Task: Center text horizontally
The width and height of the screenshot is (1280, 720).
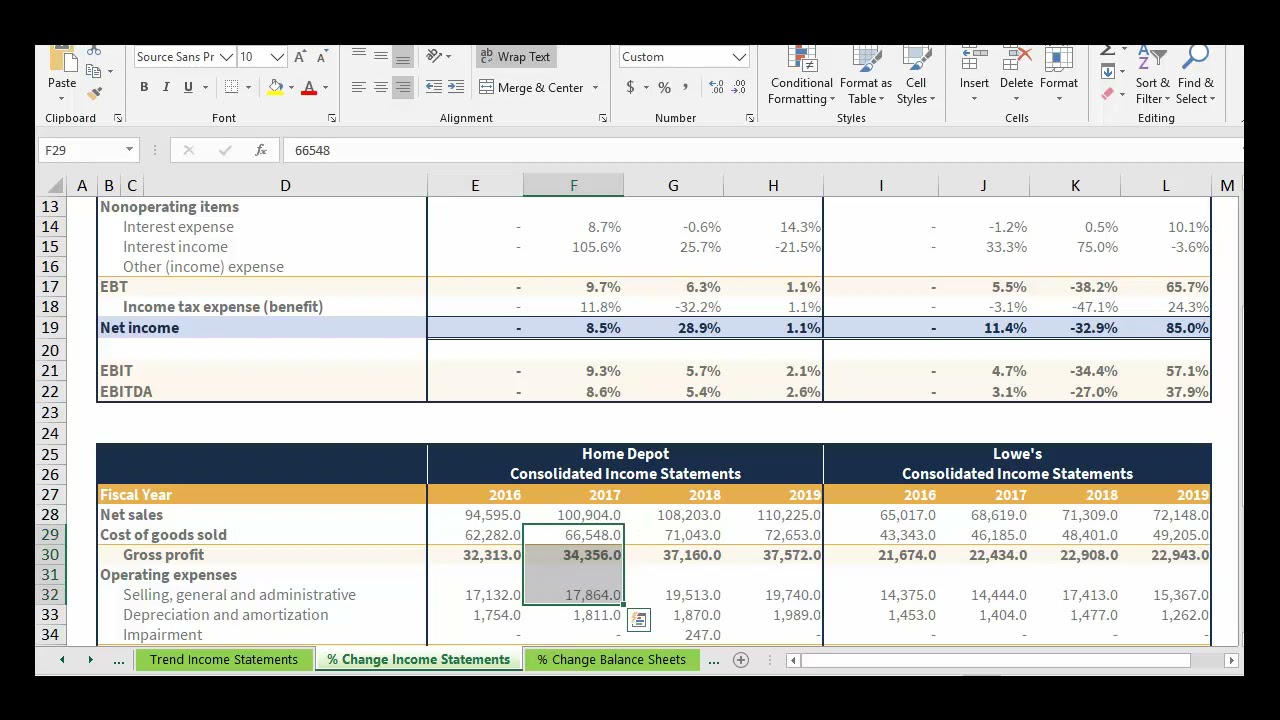Action: (380, 88)
